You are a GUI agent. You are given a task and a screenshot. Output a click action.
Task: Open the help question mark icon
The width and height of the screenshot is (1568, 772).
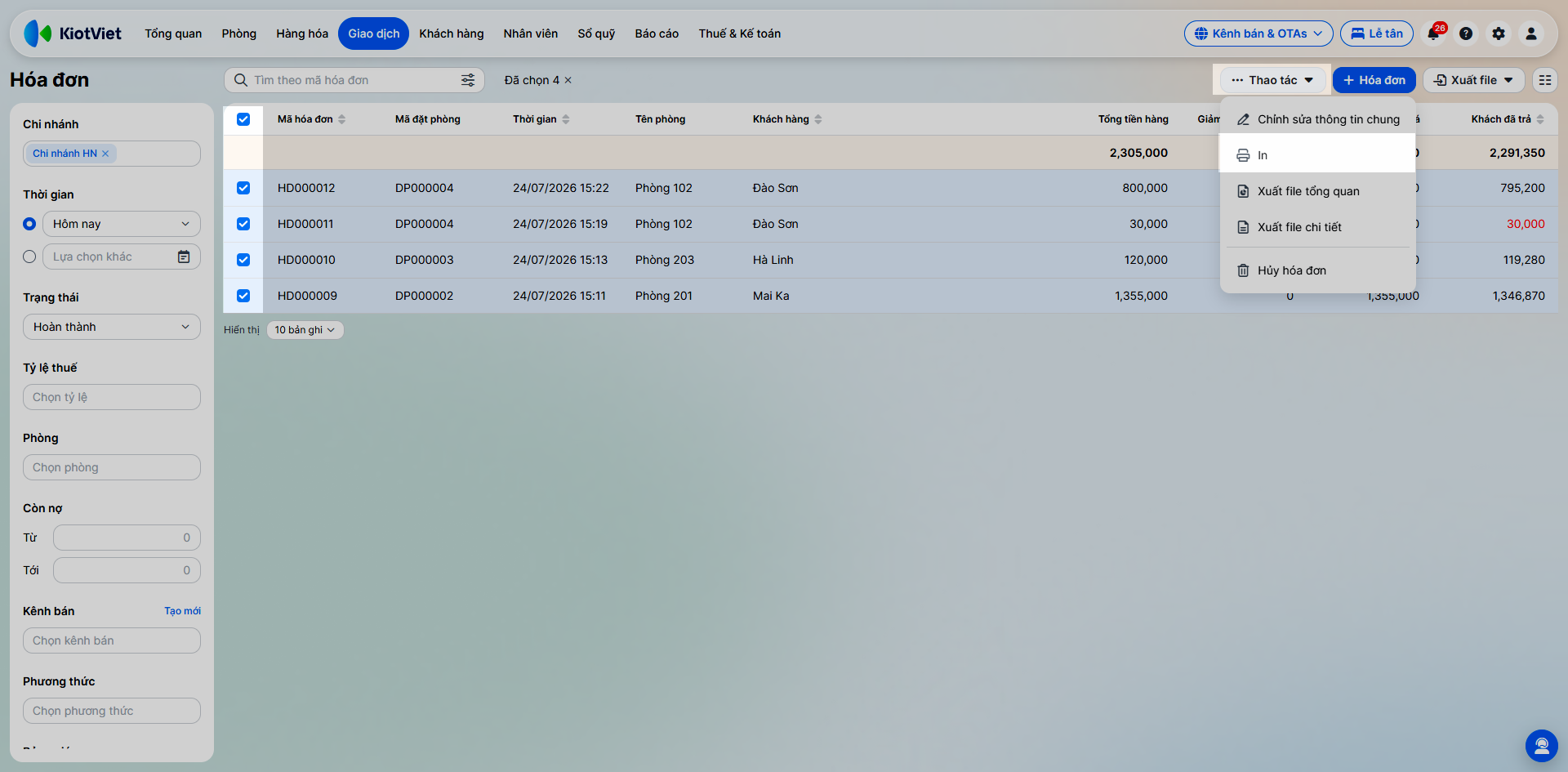pos(1466,33)
